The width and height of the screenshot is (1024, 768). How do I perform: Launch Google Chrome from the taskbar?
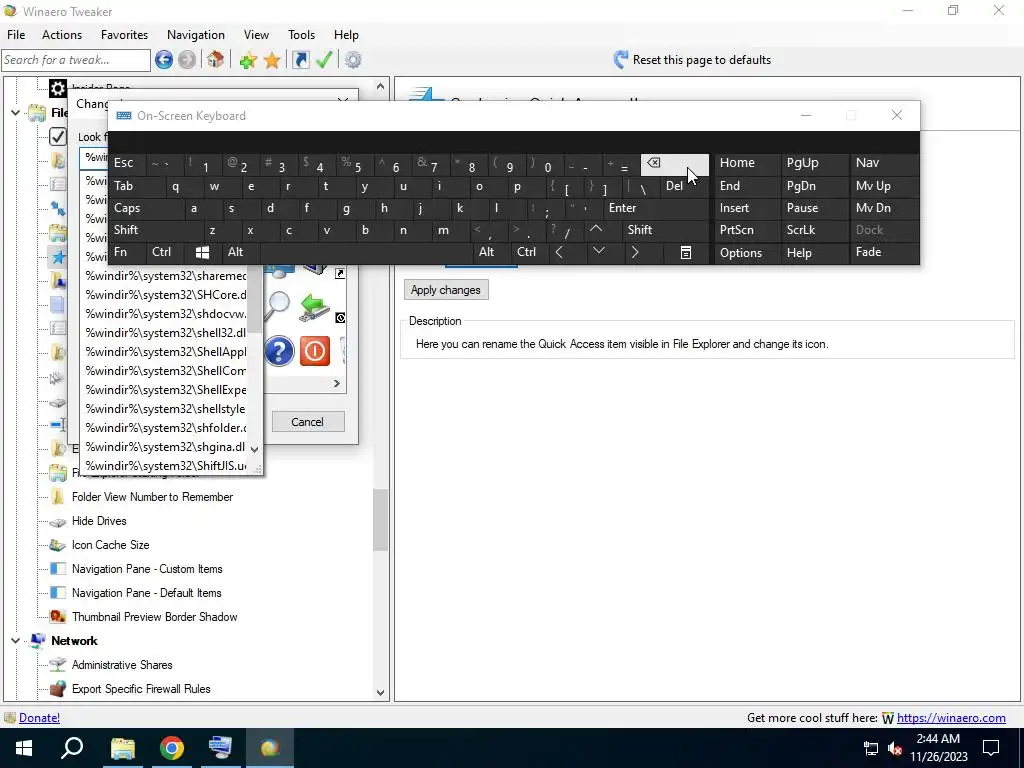(172, 748)
